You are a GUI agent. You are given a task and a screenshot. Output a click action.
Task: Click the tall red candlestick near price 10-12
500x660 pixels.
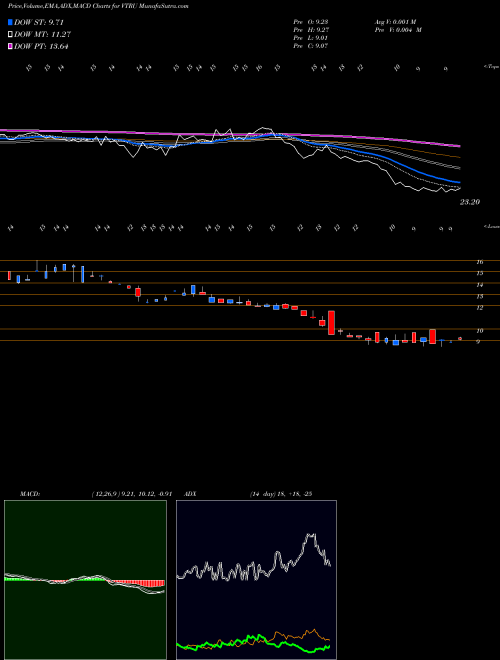331,323
